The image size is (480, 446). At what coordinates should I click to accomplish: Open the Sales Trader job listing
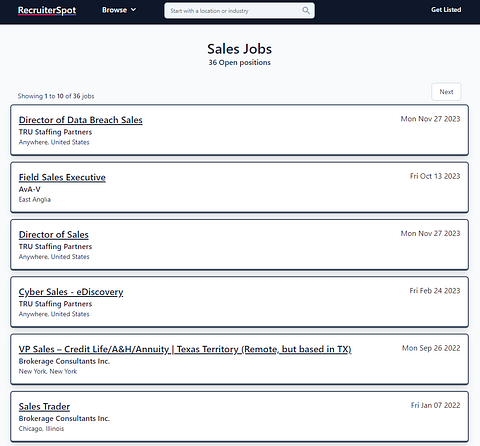coord(44,406)
